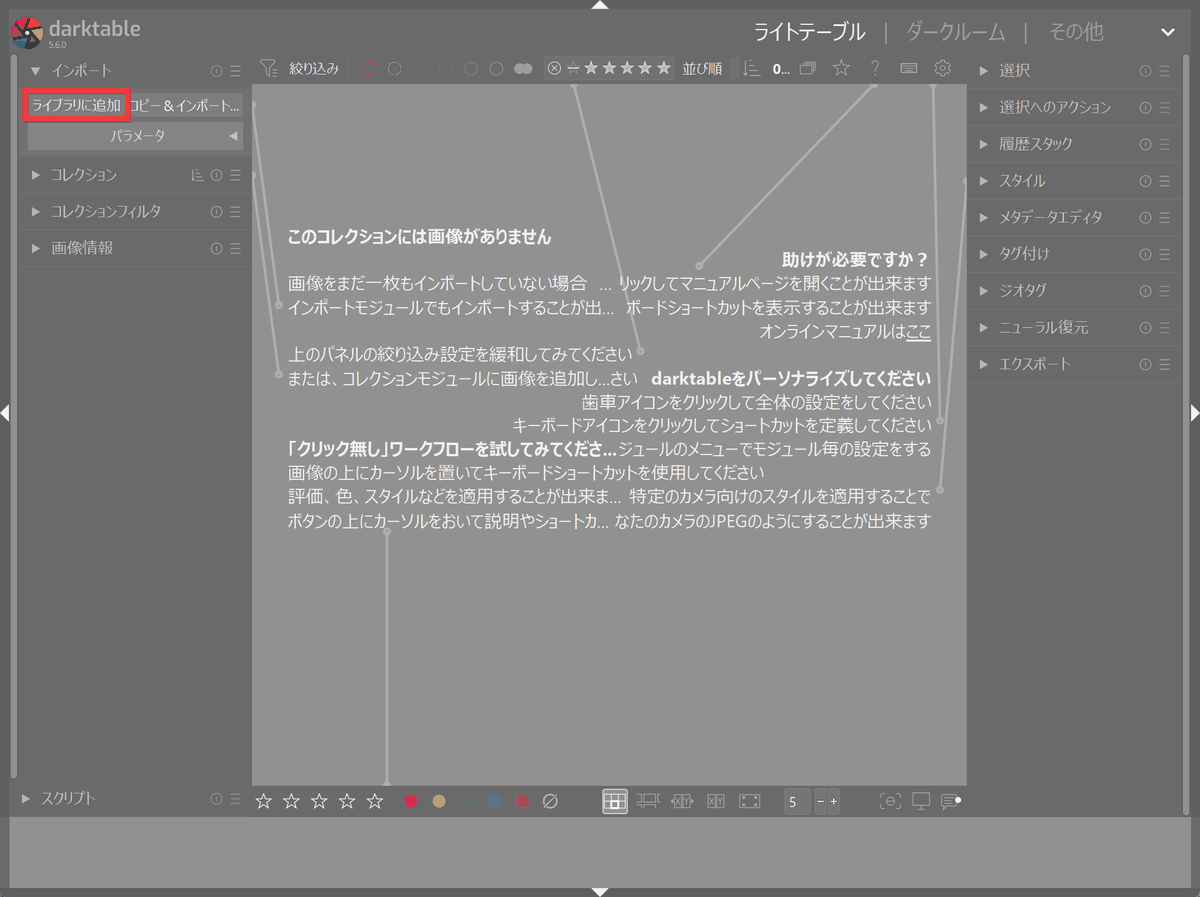Screen dimensions: 1200x897
Task: Open the online manual ここ link
Action: click(x=918, y=331)
